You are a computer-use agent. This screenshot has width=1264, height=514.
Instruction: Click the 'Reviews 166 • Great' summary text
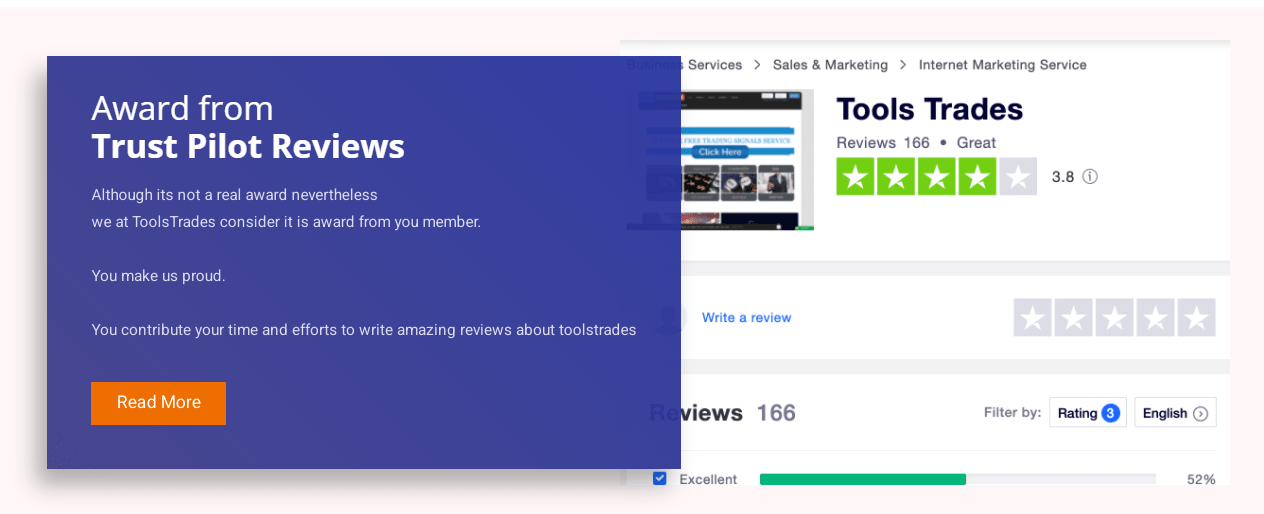[916, 143]
